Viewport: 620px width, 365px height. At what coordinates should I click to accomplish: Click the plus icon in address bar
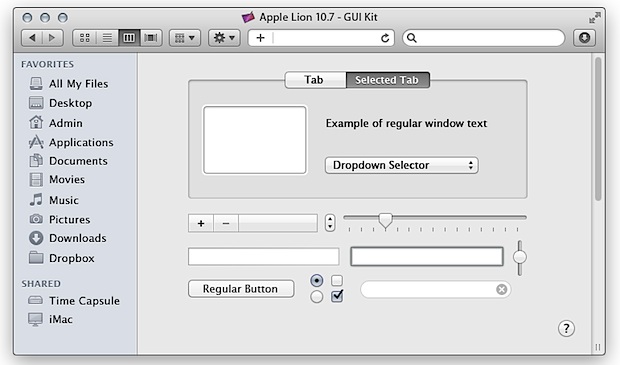pyautogui.click(x=260, y=38)
